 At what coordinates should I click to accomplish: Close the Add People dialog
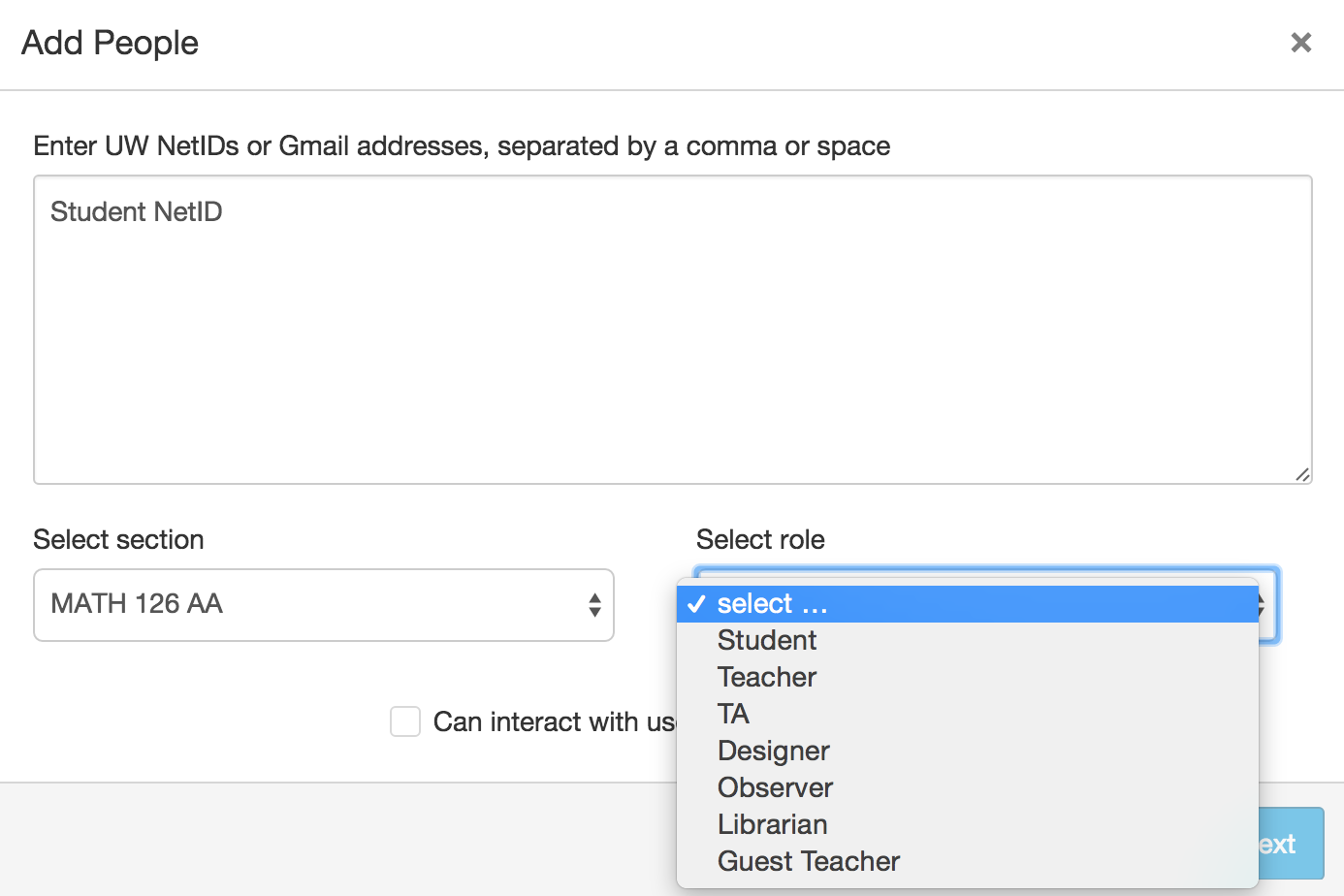tap(1301, 43)
